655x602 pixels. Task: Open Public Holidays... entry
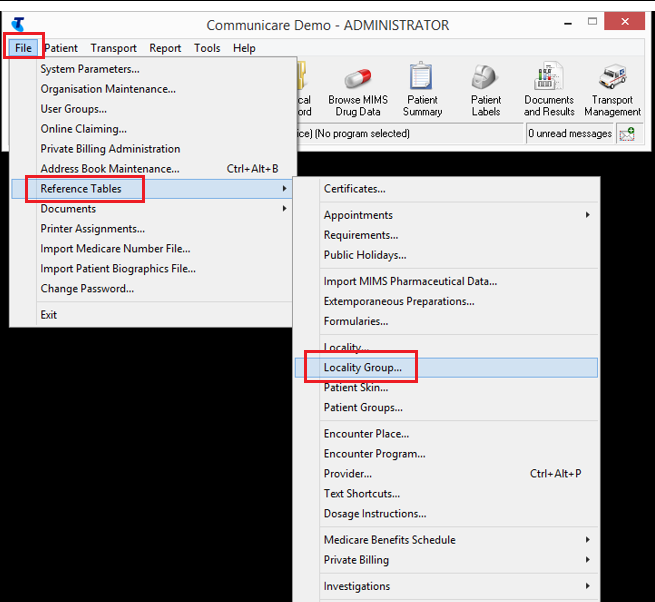(446, 255)
